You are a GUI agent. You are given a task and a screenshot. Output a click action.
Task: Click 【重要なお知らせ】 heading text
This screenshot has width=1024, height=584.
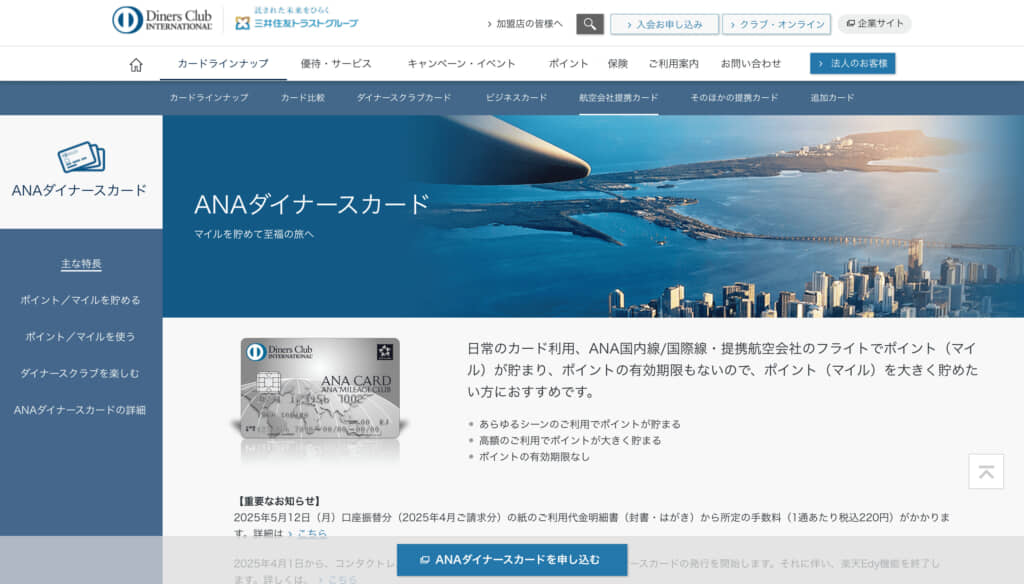click(x=278, y=501)
